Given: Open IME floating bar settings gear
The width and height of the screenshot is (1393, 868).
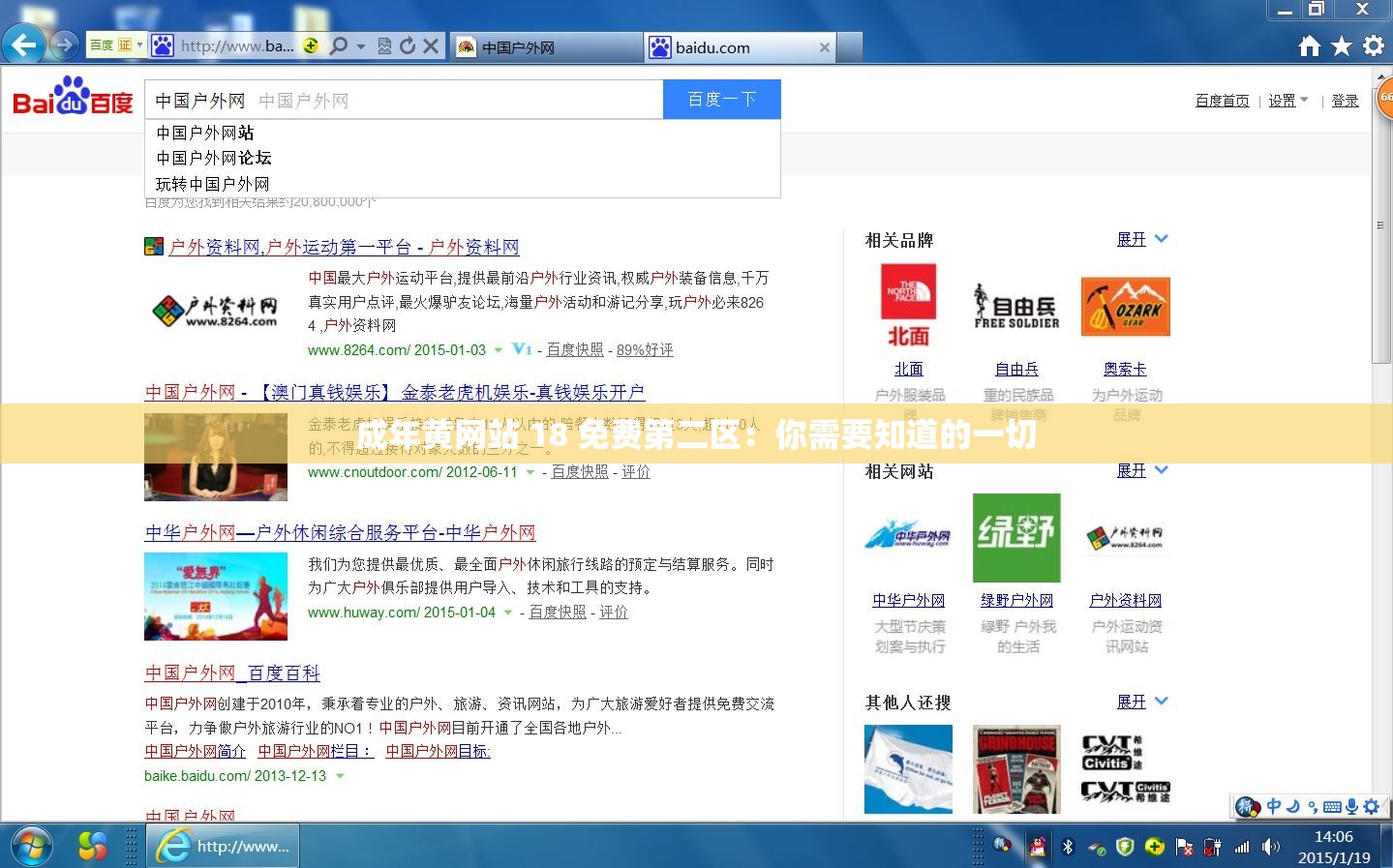Looking at the screenshot, I should point(1371,806).
